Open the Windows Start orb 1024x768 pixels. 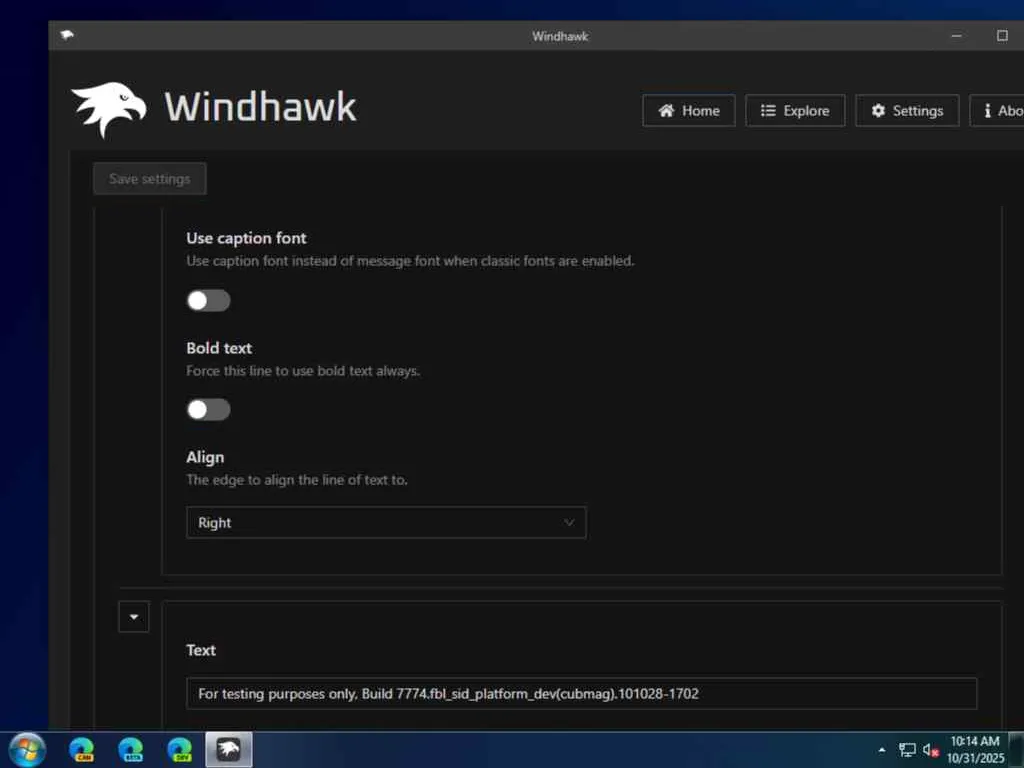tap(27, 749)
